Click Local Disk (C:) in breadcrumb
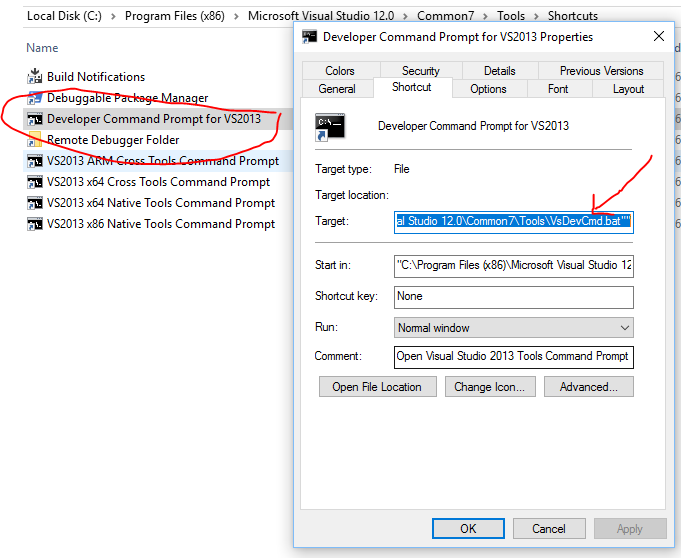 tap(64, 16)
